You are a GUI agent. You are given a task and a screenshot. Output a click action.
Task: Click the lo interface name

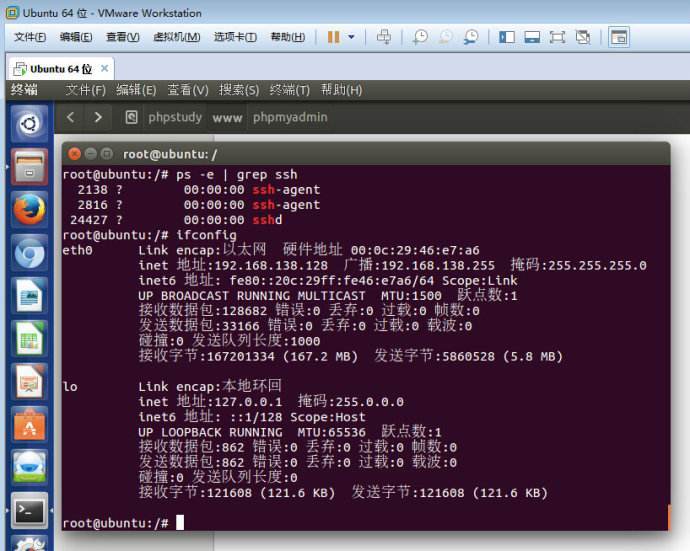point(70,387)
